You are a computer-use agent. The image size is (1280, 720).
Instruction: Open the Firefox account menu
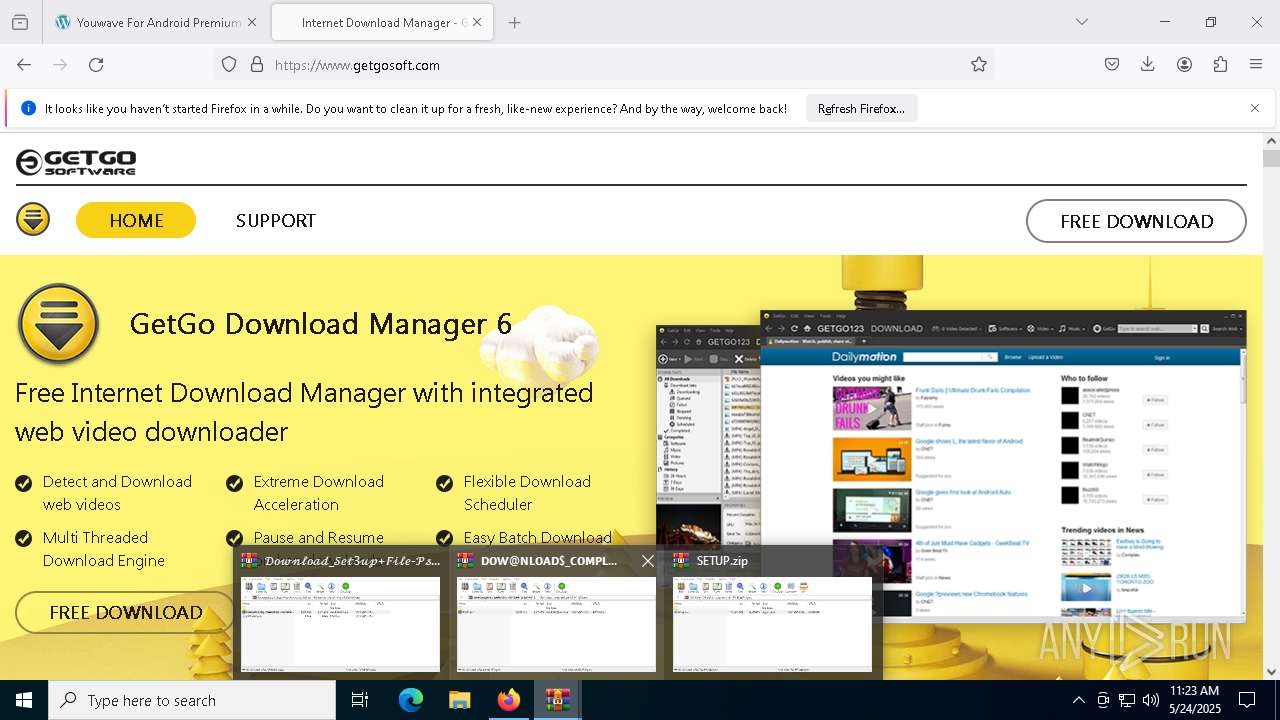(1184, 64)
